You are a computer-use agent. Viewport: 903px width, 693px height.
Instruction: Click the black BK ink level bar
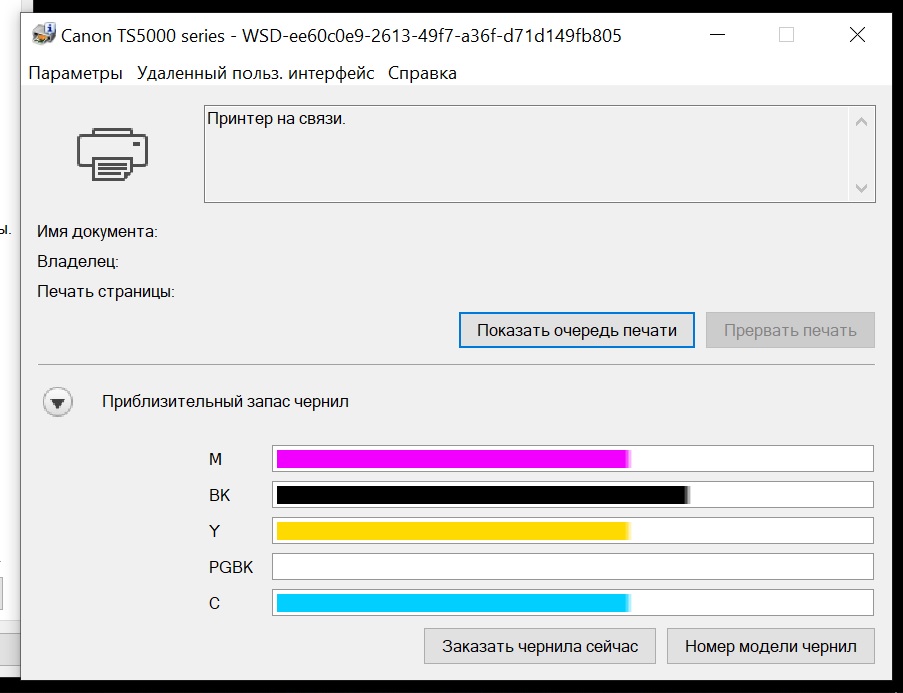(572, 495)
